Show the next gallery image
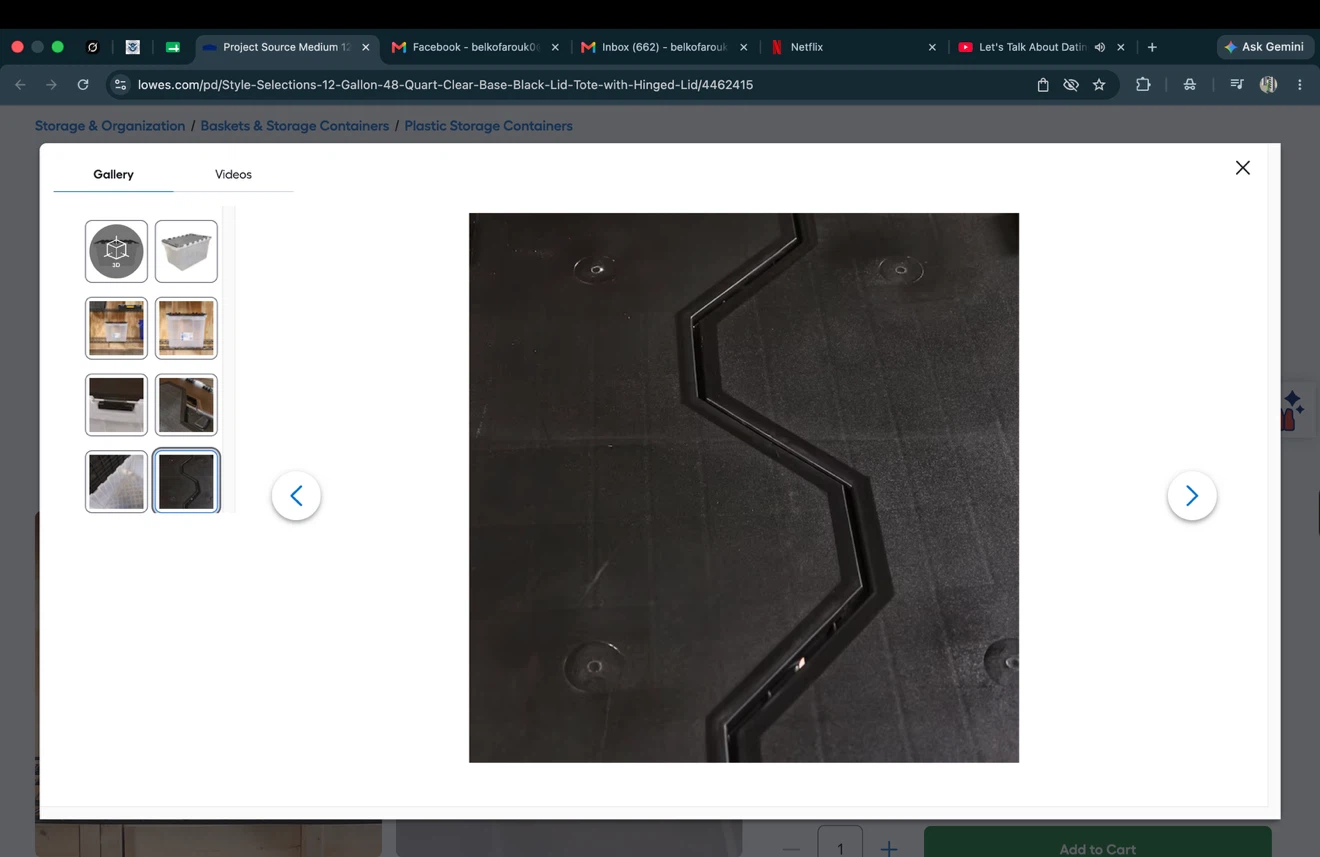1320x857 pixels. coord(1191,495)
